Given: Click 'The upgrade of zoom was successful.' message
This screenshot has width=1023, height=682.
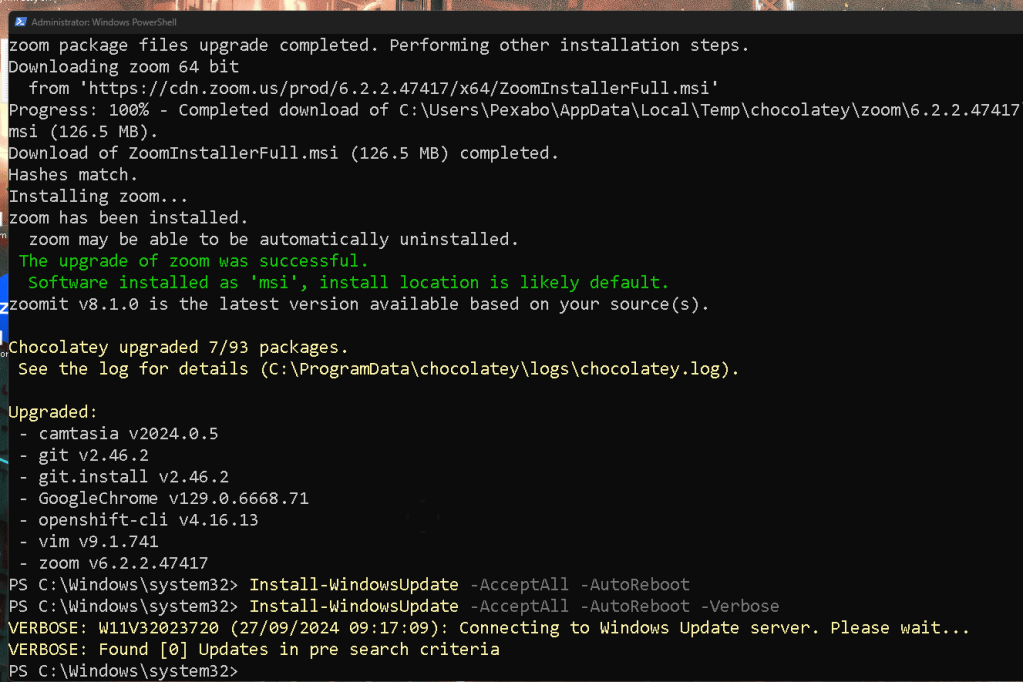Looking at the screenshot, I should (x=194, y=261).
